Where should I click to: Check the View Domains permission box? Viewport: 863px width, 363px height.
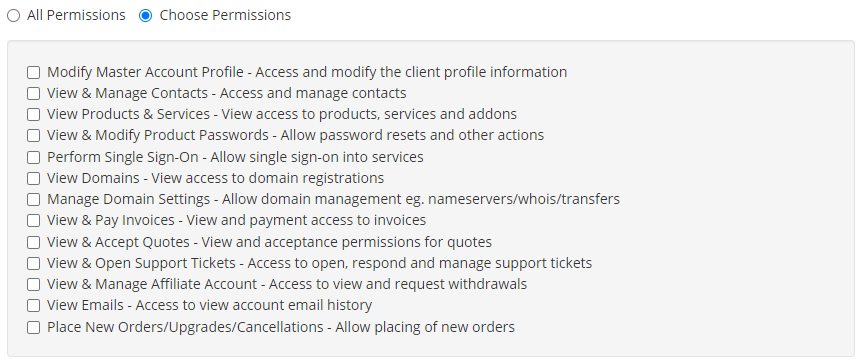pos(34,179)
